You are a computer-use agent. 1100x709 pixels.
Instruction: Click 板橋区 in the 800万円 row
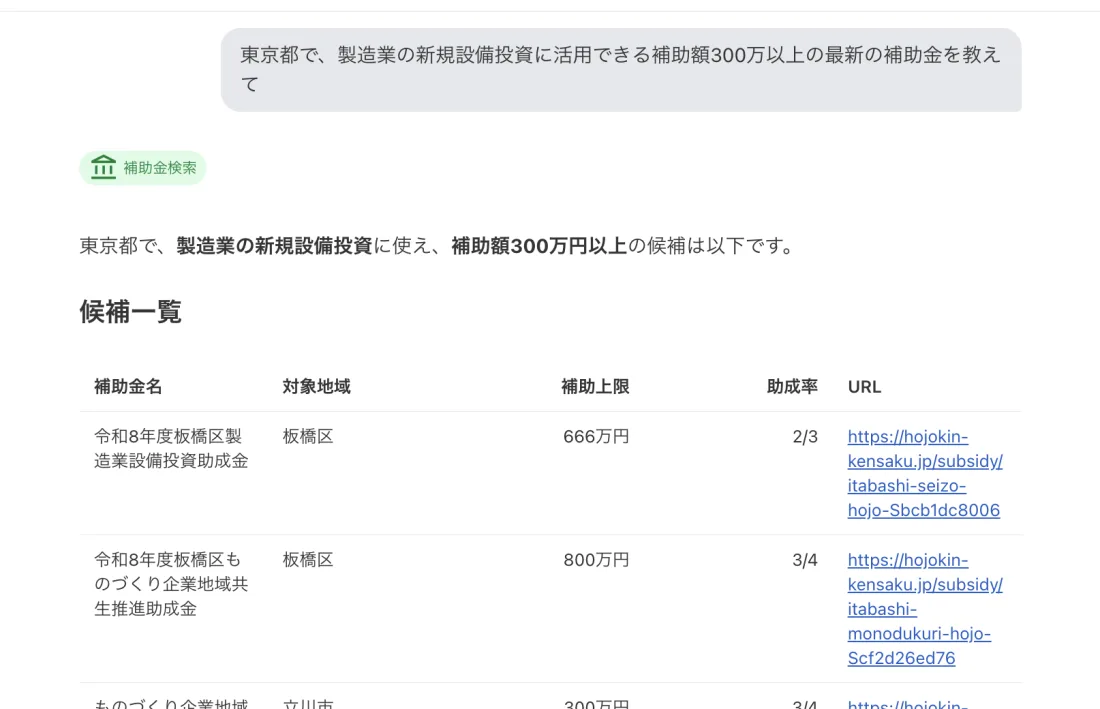[x=308, y=560]
